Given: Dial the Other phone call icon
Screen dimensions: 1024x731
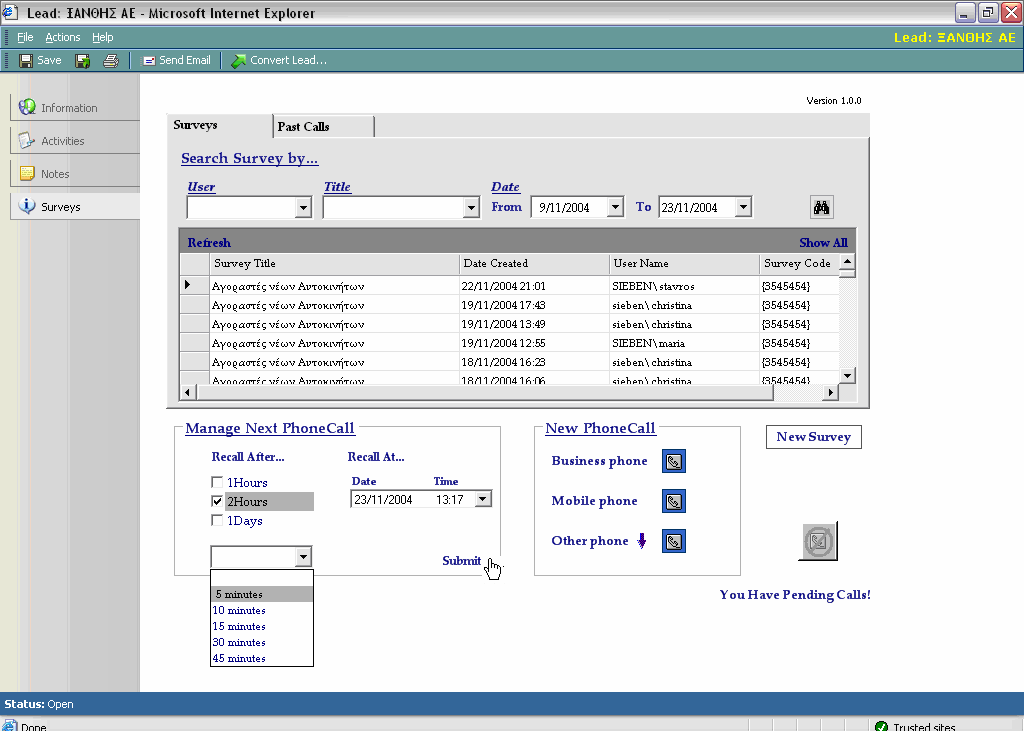Looking at the screenshot, I should [x=673, y=541].
